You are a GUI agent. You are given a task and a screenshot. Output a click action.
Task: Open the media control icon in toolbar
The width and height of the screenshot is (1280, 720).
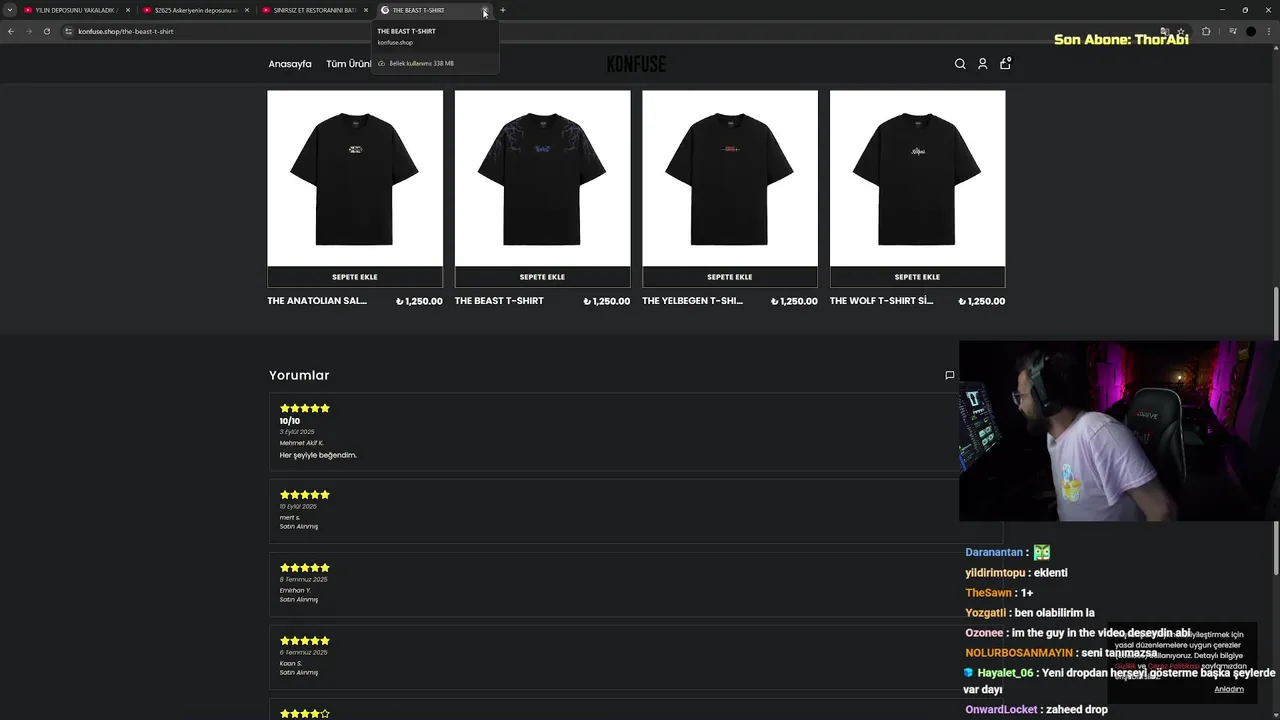coord(1232,31)
